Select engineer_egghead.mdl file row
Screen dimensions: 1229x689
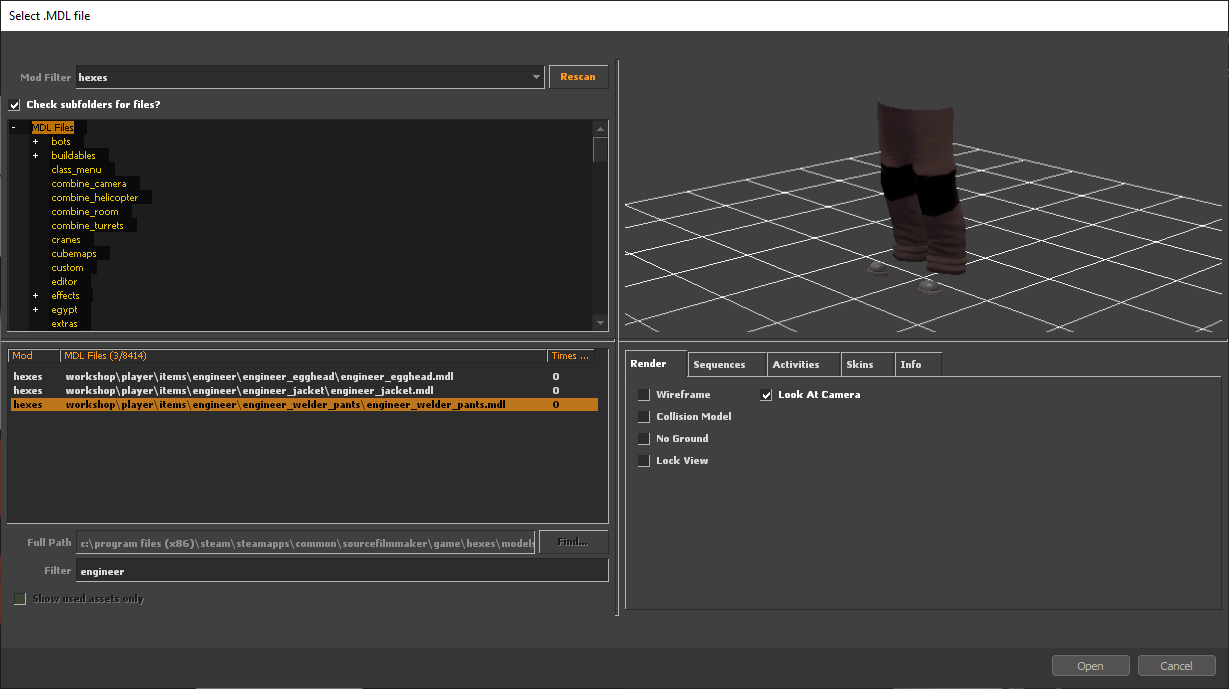coord(304,377)
